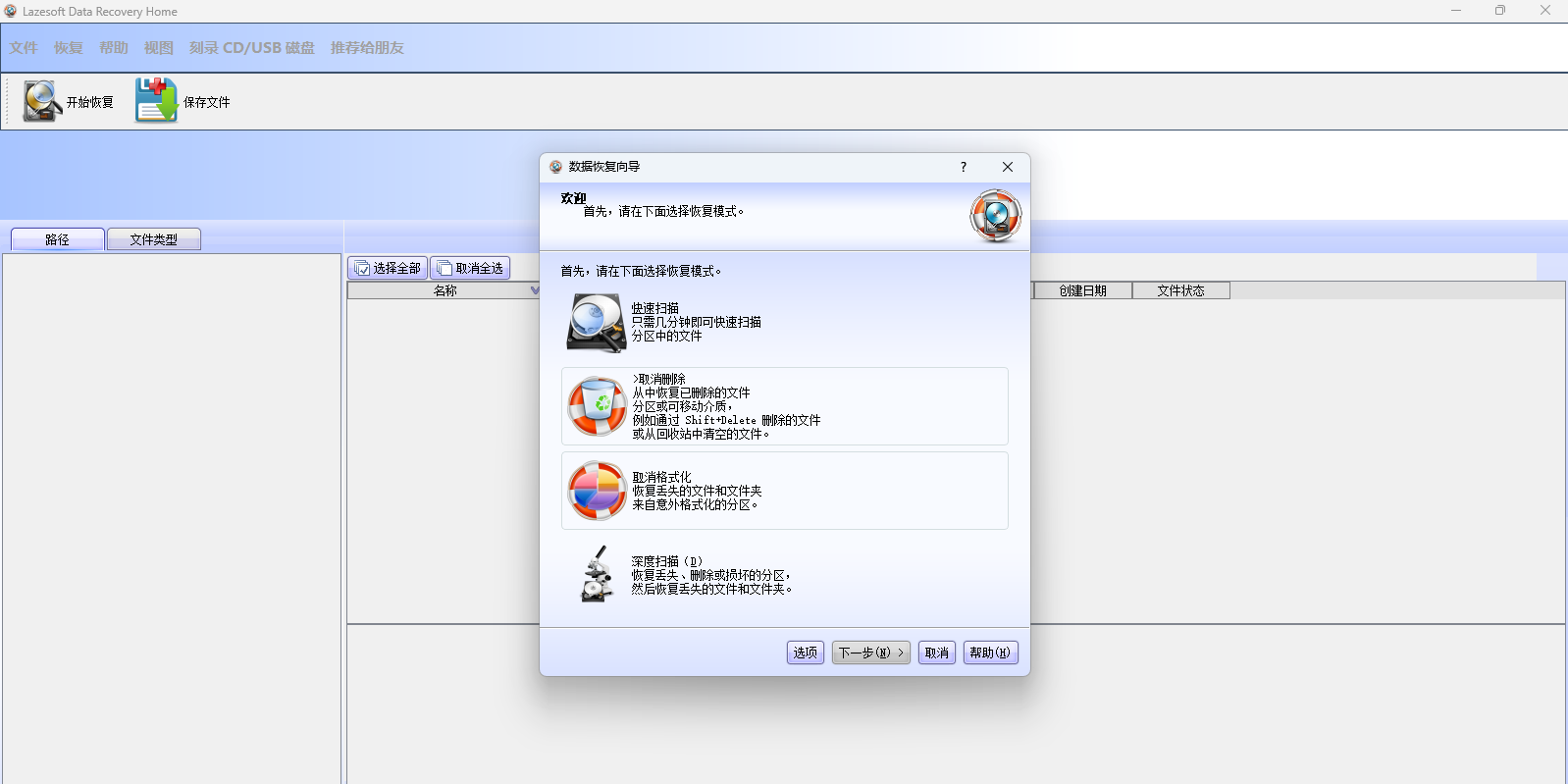Open the 文件 menu
The height and width of the screenshot is (784, 1568).
pyautogui.click(x=24, y=48)
